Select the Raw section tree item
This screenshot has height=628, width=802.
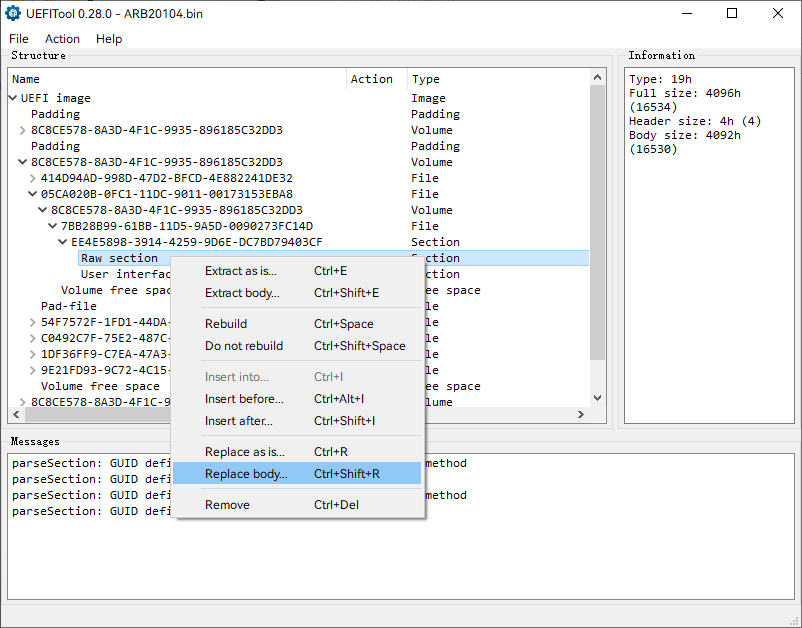[119, 258]
